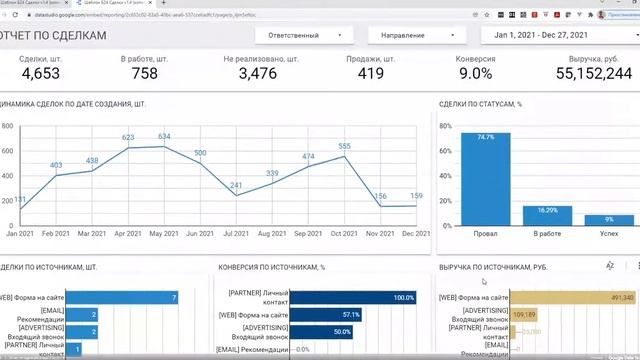Click the ОТЧЕТ ПО СДЕЛКАМ report title
Viewport: 640px width, 360px height.
tap(53, 36)
